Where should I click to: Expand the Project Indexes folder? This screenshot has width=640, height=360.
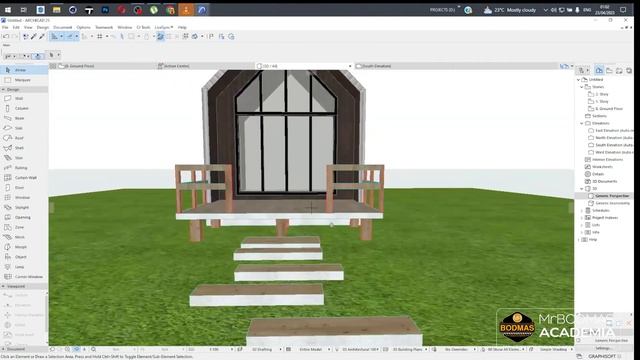click(x=582, y=218)
